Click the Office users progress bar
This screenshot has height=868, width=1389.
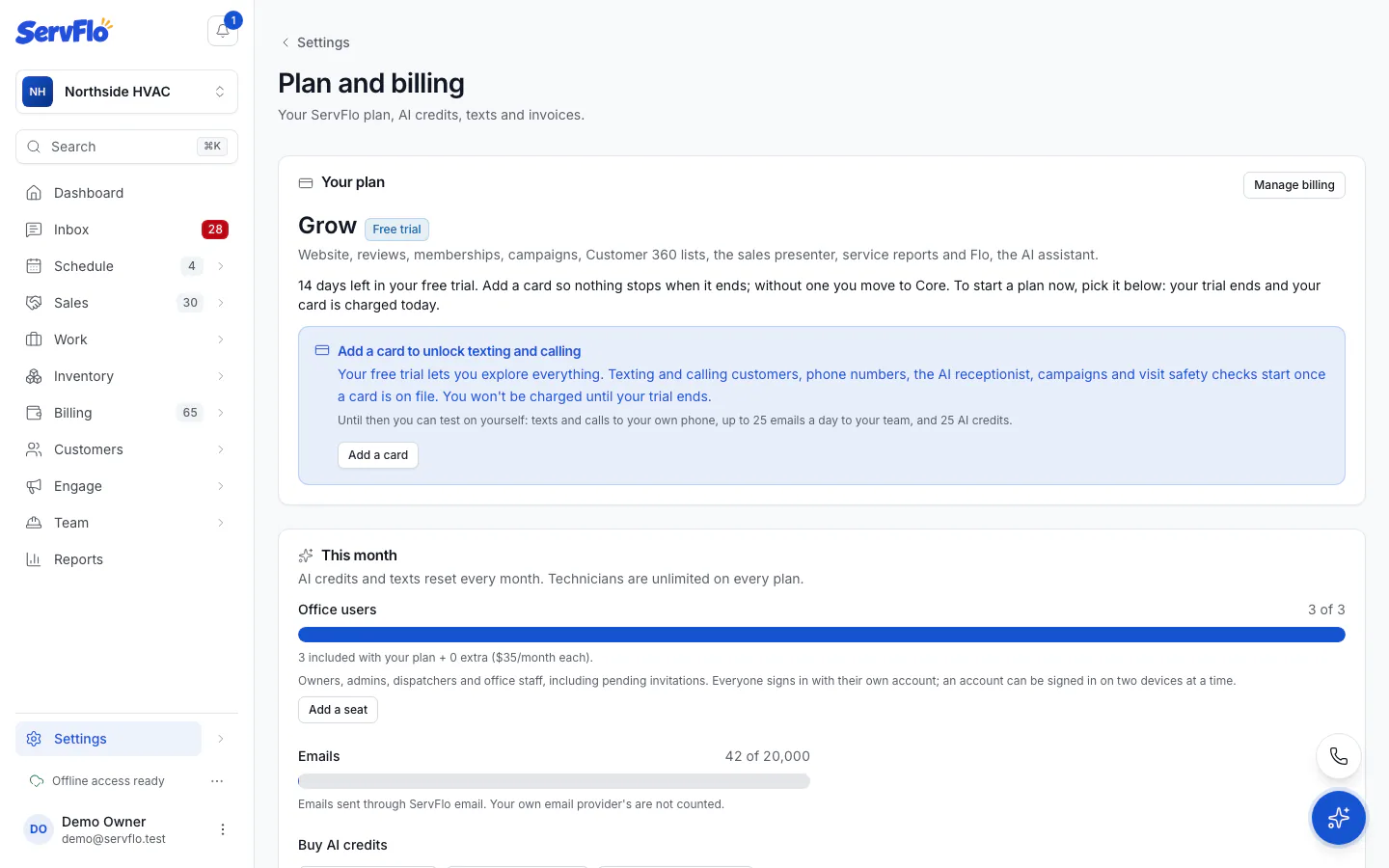(822, 635)
